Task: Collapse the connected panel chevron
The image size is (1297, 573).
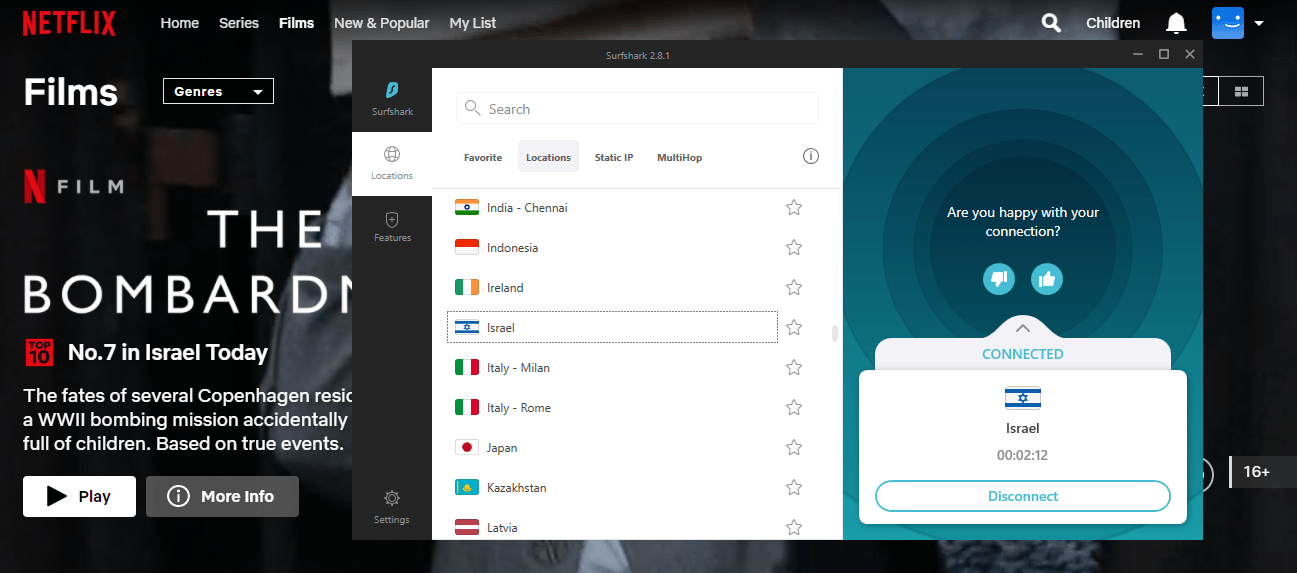Action: pos(1022,328)
